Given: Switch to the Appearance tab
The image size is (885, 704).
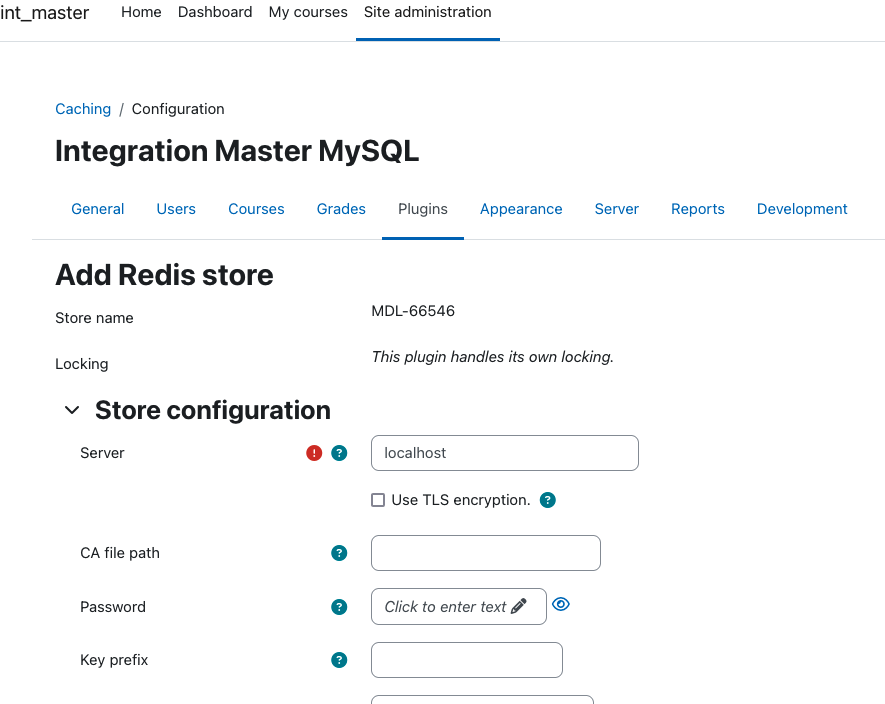Looking at the screenshot, I should point(521,209).
